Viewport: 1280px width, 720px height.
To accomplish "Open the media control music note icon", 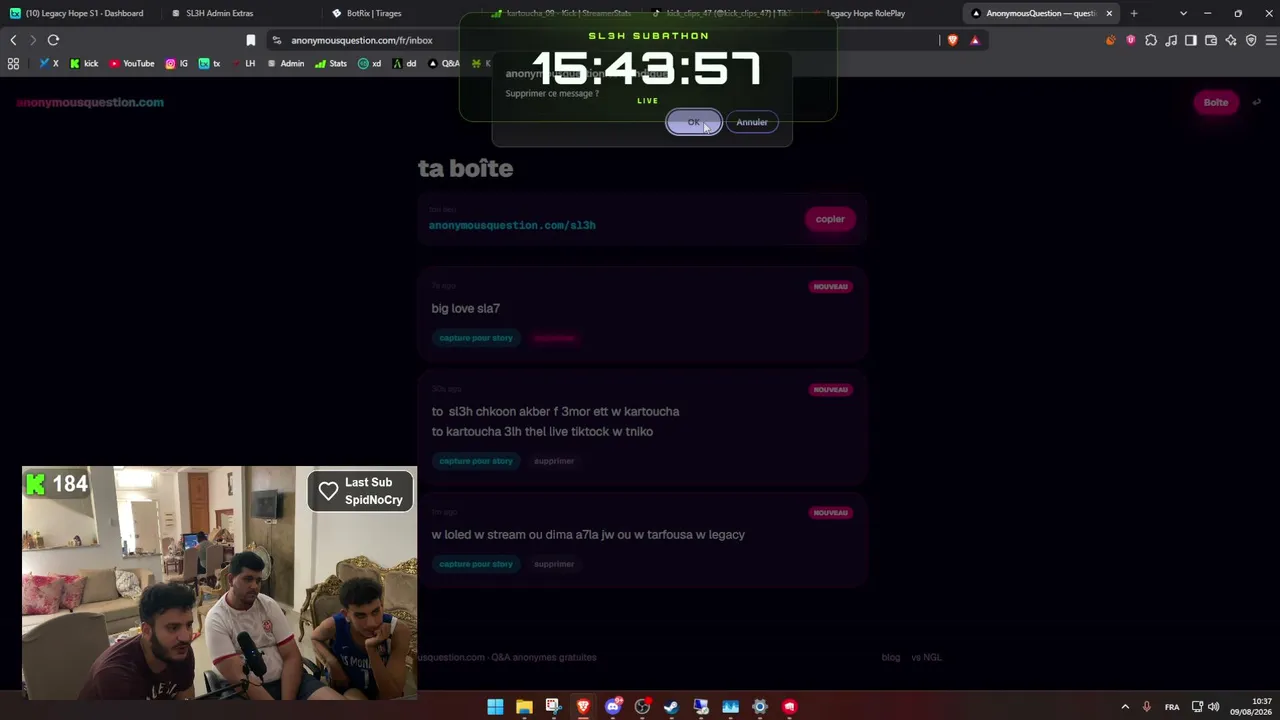I will pyautogui.click(x=1171, y=40).
